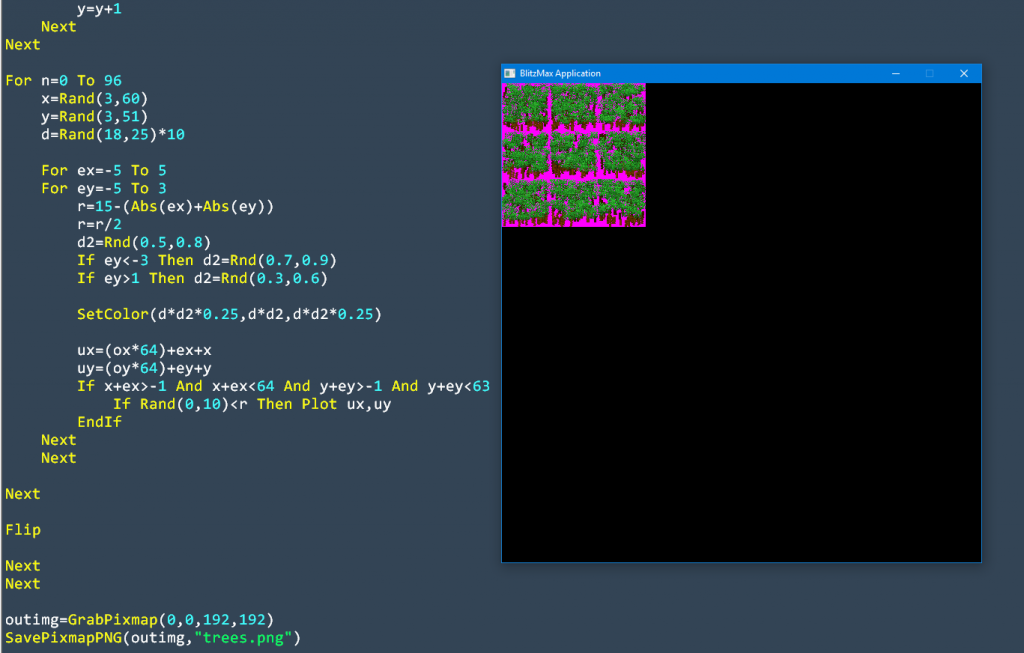The image size is (1024, 653).
Task: Click the "outimg=GrabPixmap(0,0,192,192)" line
Action: (x=140, y=620)
